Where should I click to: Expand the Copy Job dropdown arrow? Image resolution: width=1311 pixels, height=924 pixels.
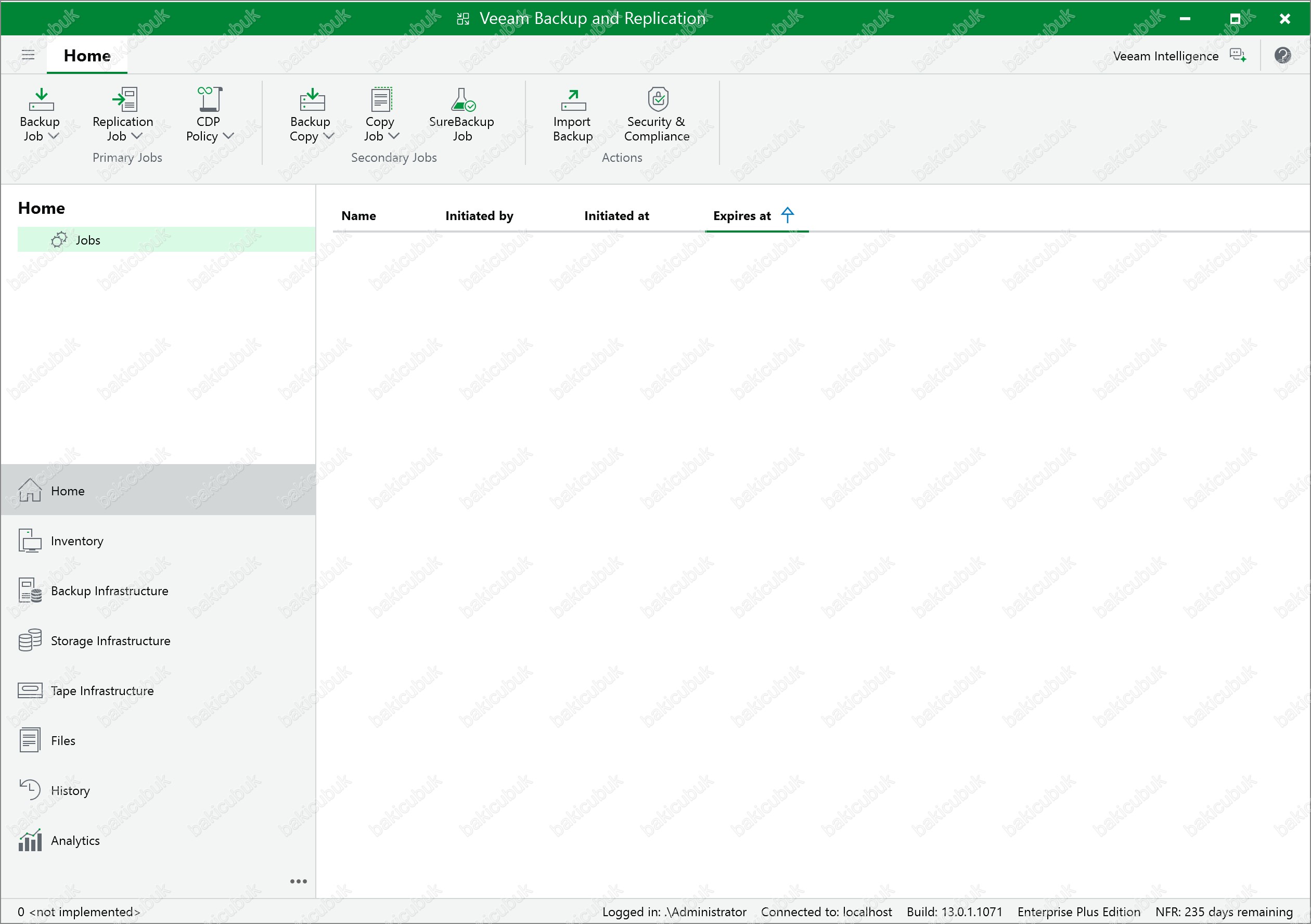tap(394, 136)
